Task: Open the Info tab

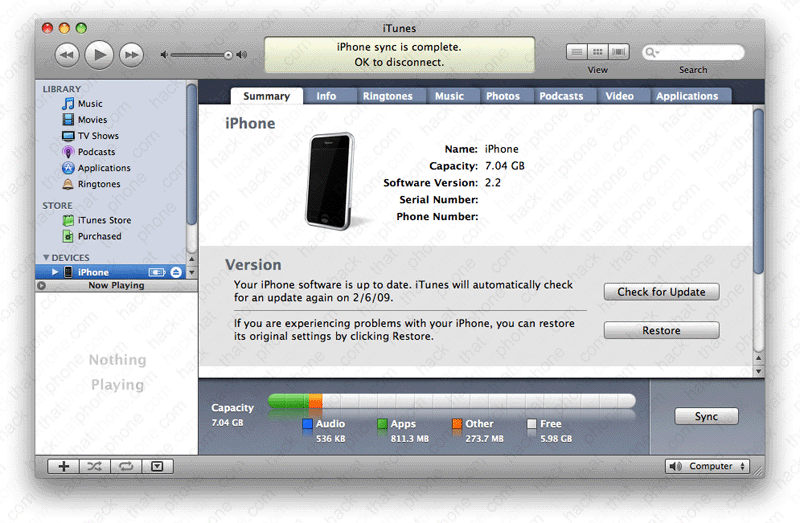Action: [326, 96]
